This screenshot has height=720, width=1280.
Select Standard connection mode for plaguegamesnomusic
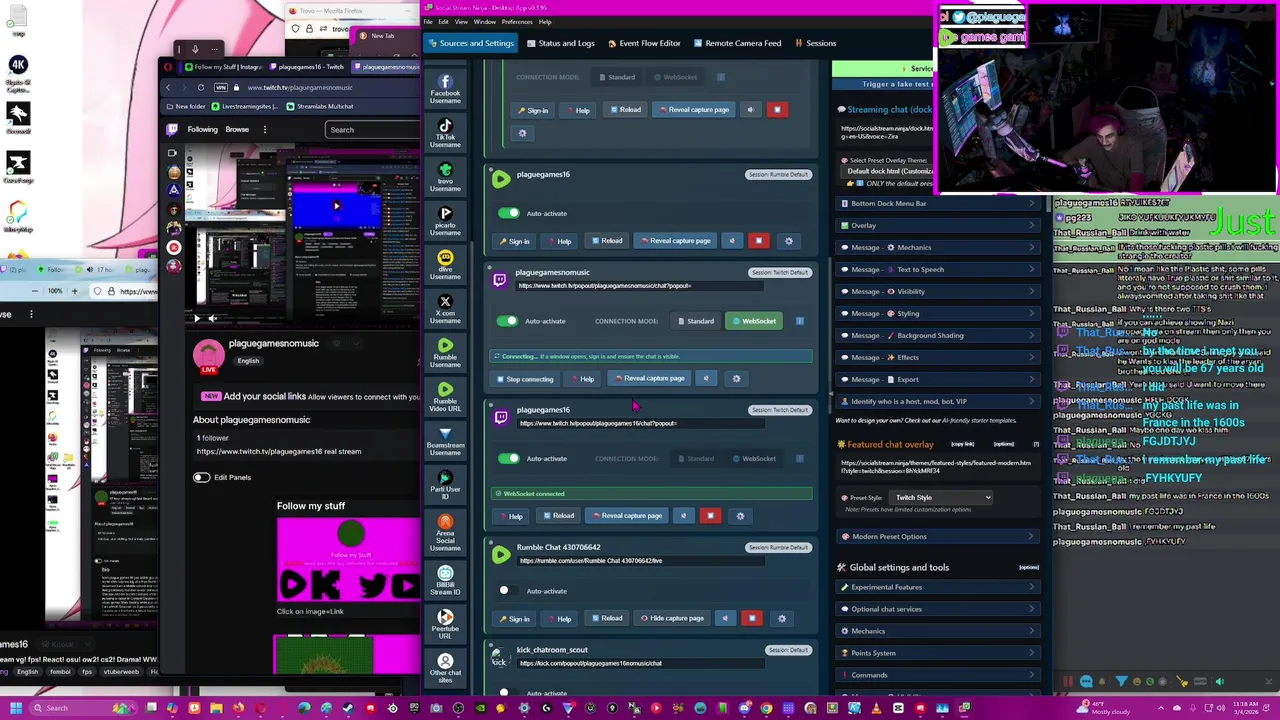[695, 321]
